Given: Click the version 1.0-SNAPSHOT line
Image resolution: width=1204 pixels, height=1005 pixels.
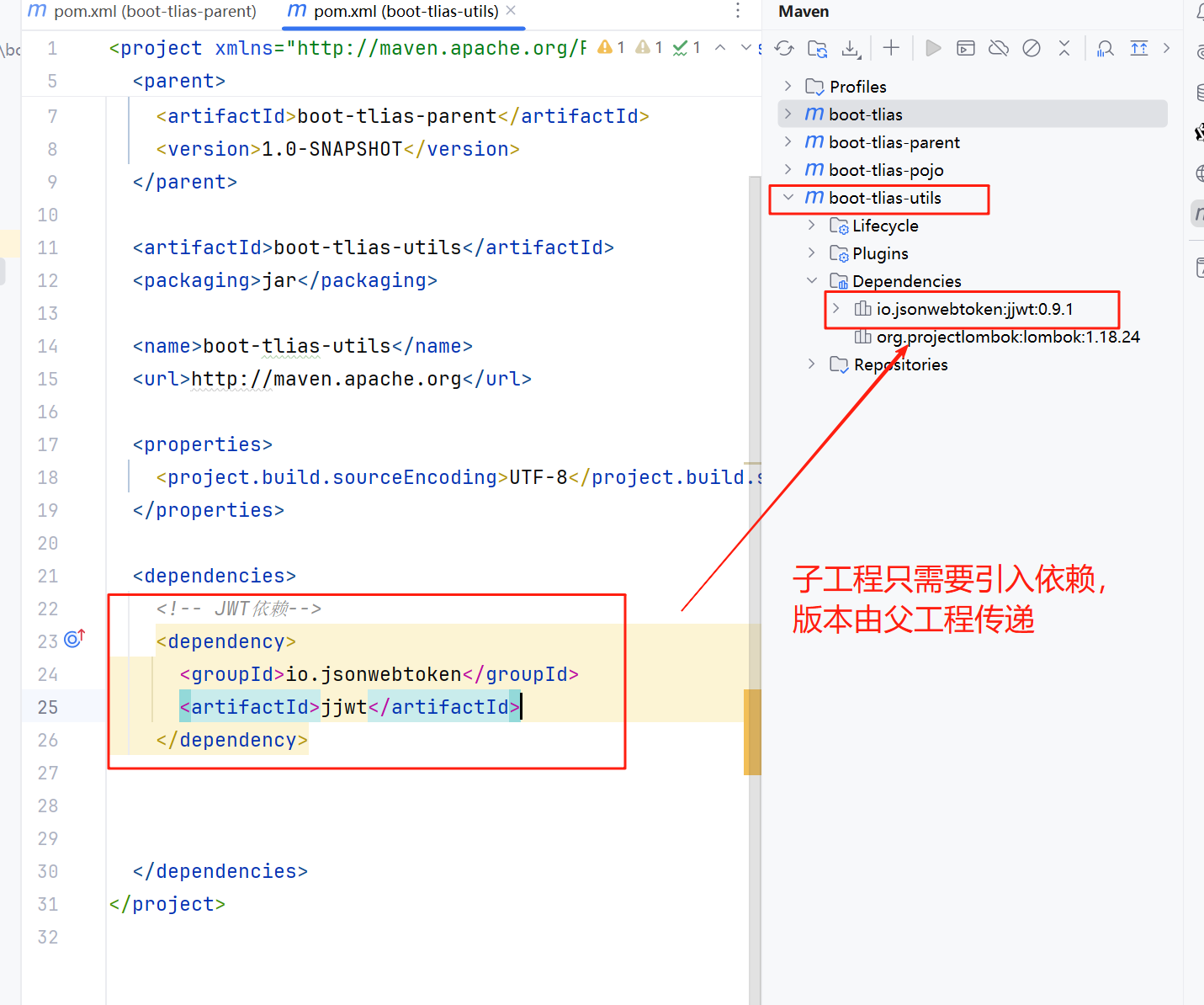Looking at the screenshot, I should pyautogui.click(x=338, y=149).
